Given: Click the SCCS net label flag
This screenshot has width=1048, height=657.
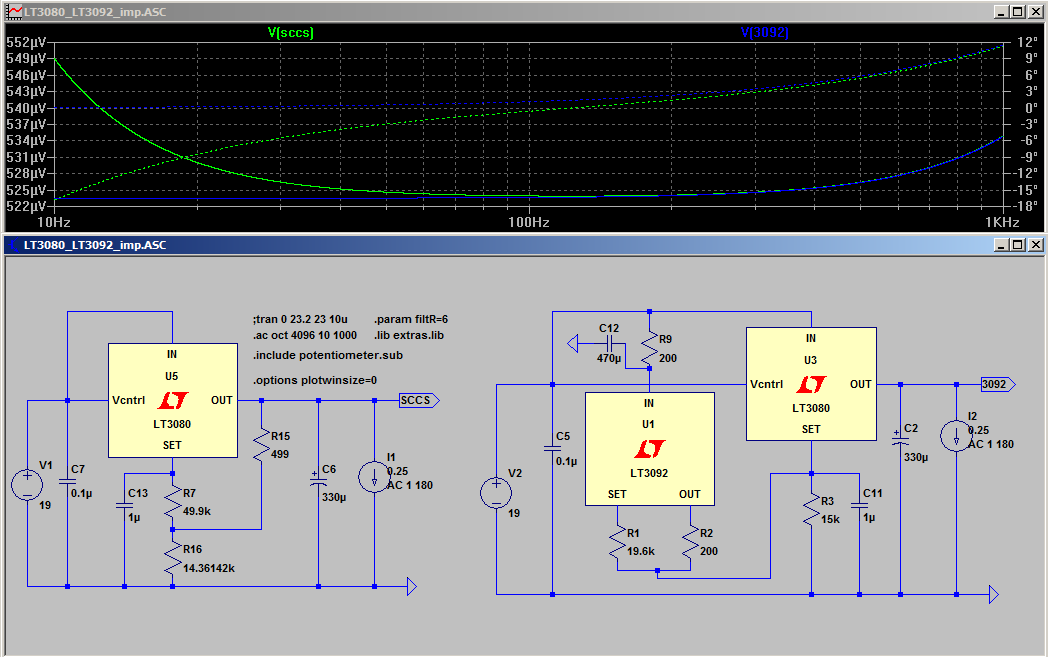Looking at the screenshot, I should pos(419,400).
